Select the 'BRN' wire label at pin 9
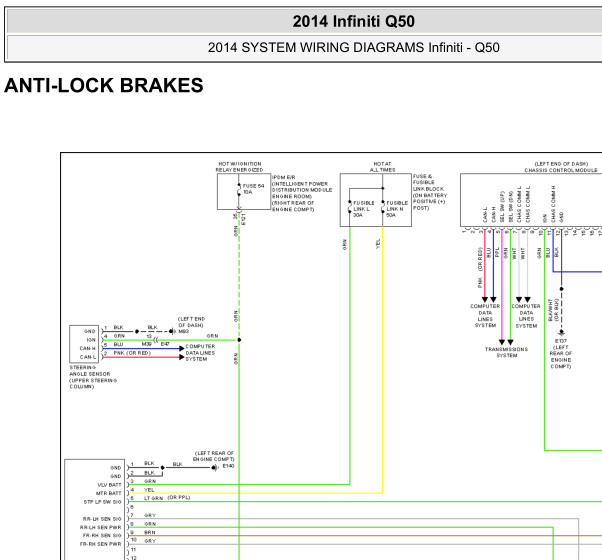This screenshot has width=602, height=560. (150, 532)
